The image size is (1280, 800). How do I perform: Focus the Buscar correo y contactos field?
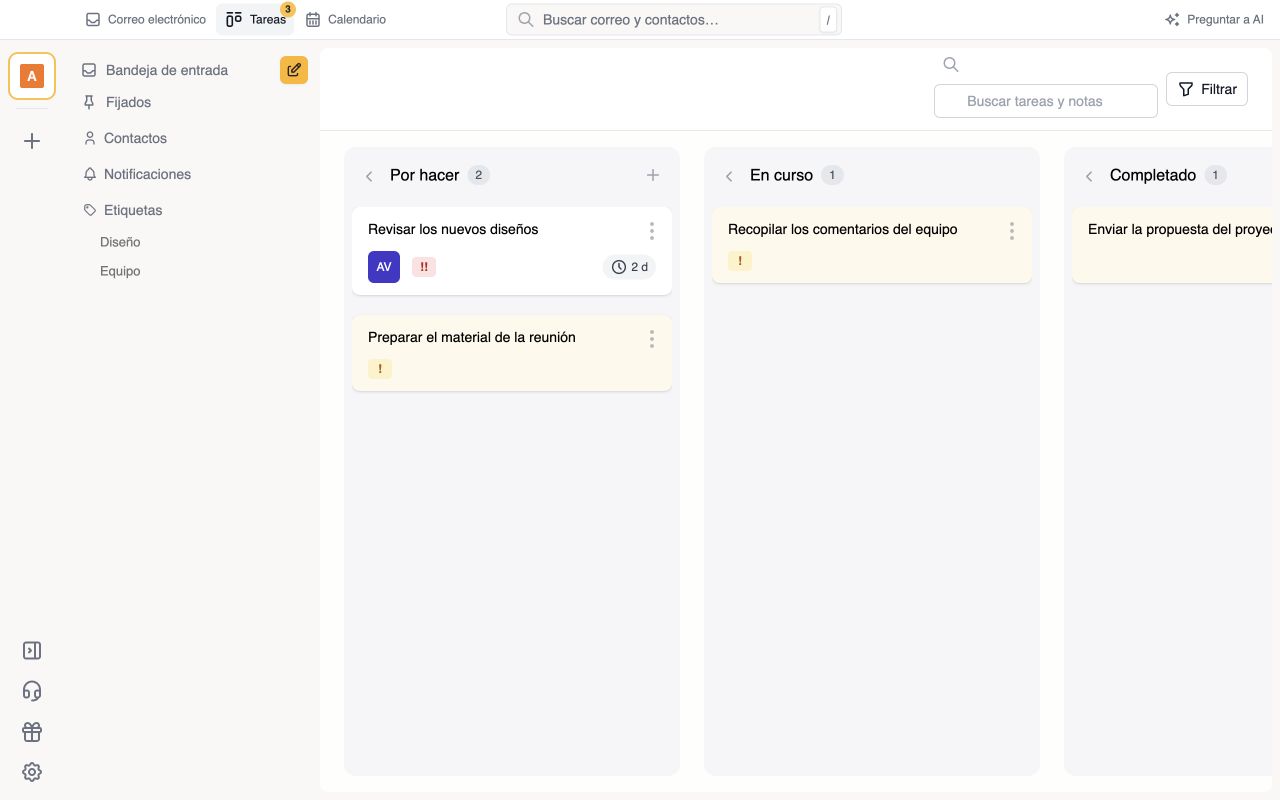674,19
